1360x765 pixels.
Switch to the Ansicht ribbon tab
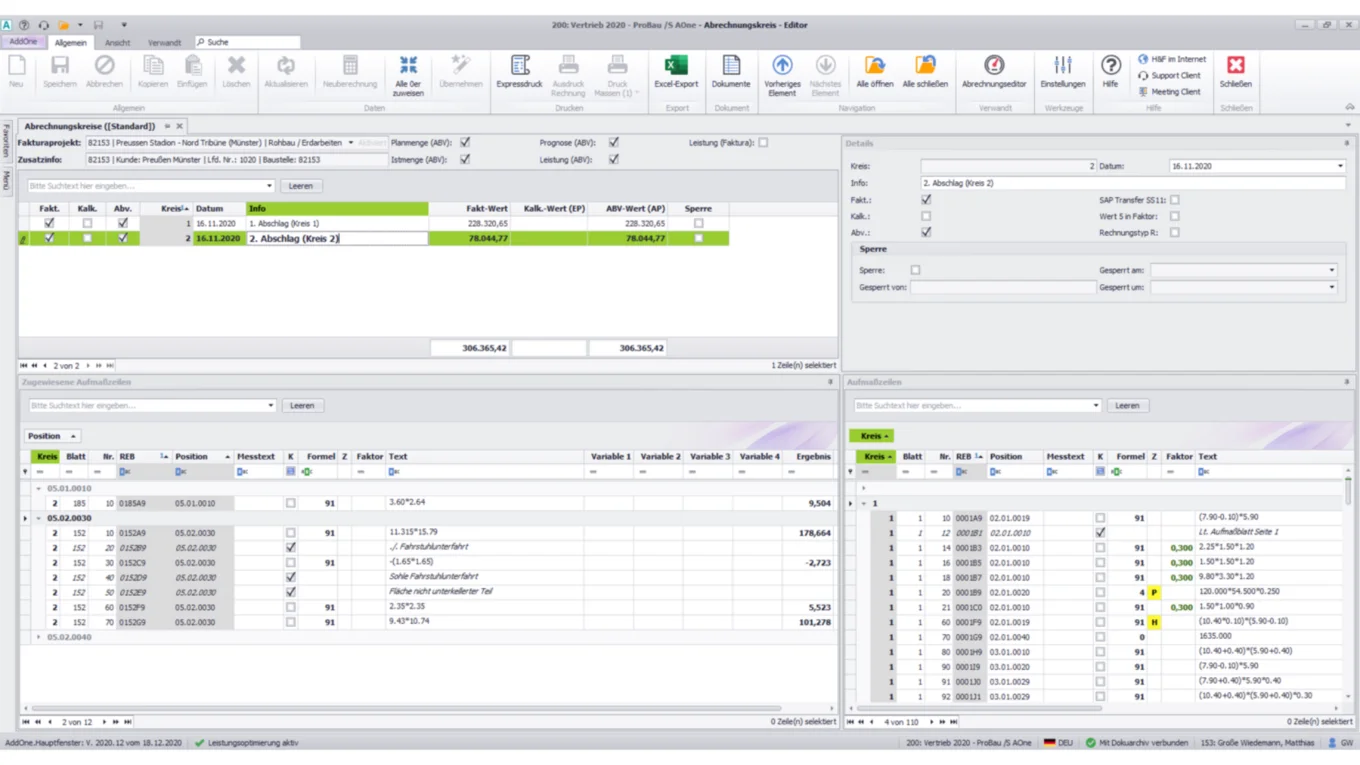pyautogui.click(x=119, y=42)
